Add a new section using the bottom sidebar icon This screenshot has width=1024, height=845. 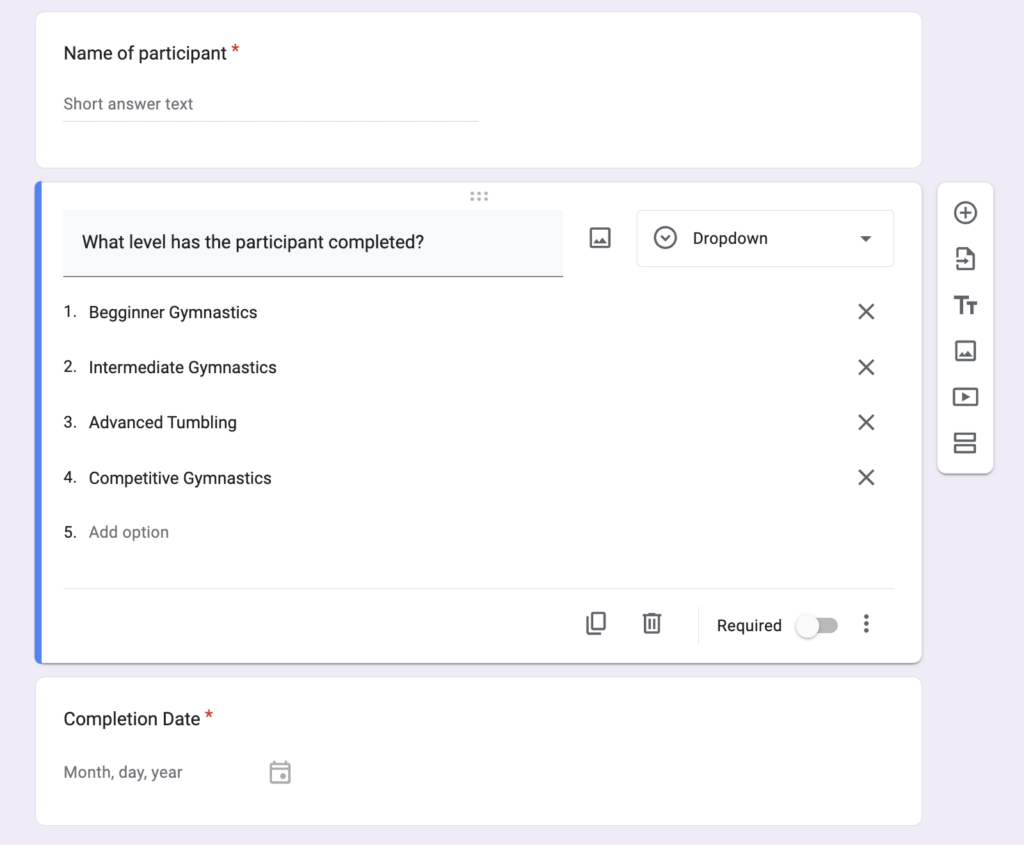point(964,443)
